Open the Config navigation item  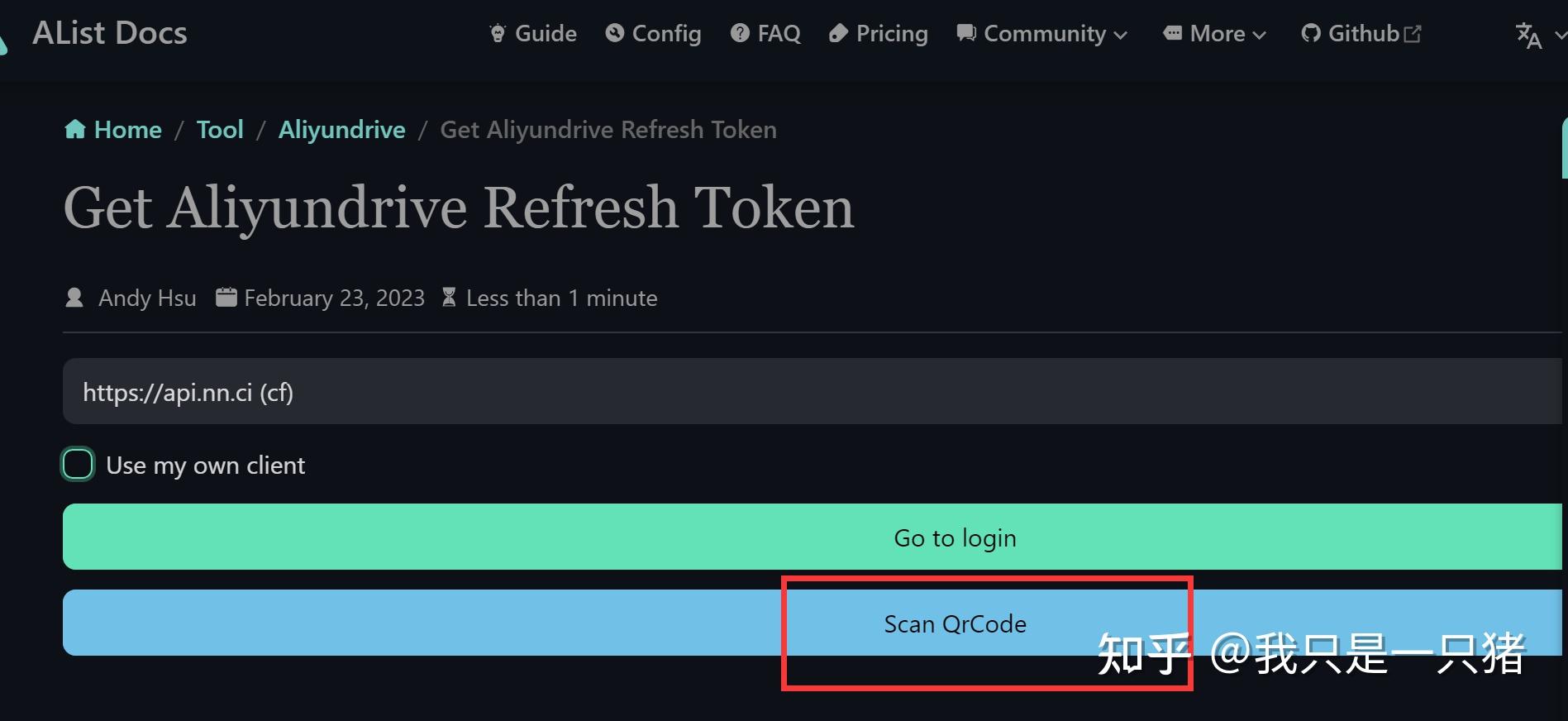click(666, 34)
